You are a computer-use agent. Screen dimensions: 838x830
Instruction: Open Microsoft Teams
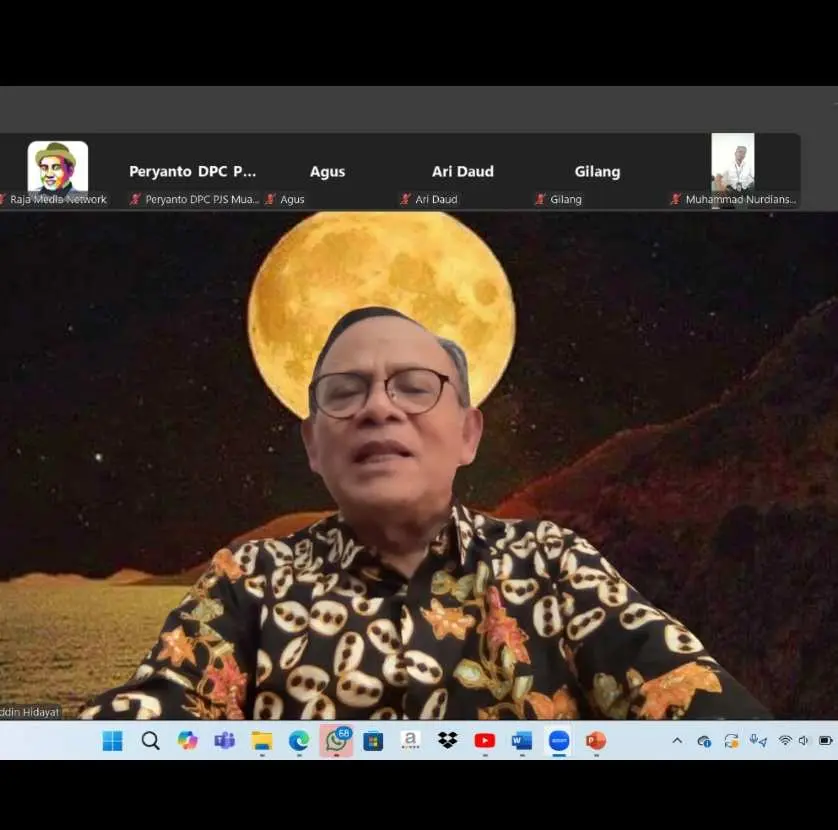point(224,741)
